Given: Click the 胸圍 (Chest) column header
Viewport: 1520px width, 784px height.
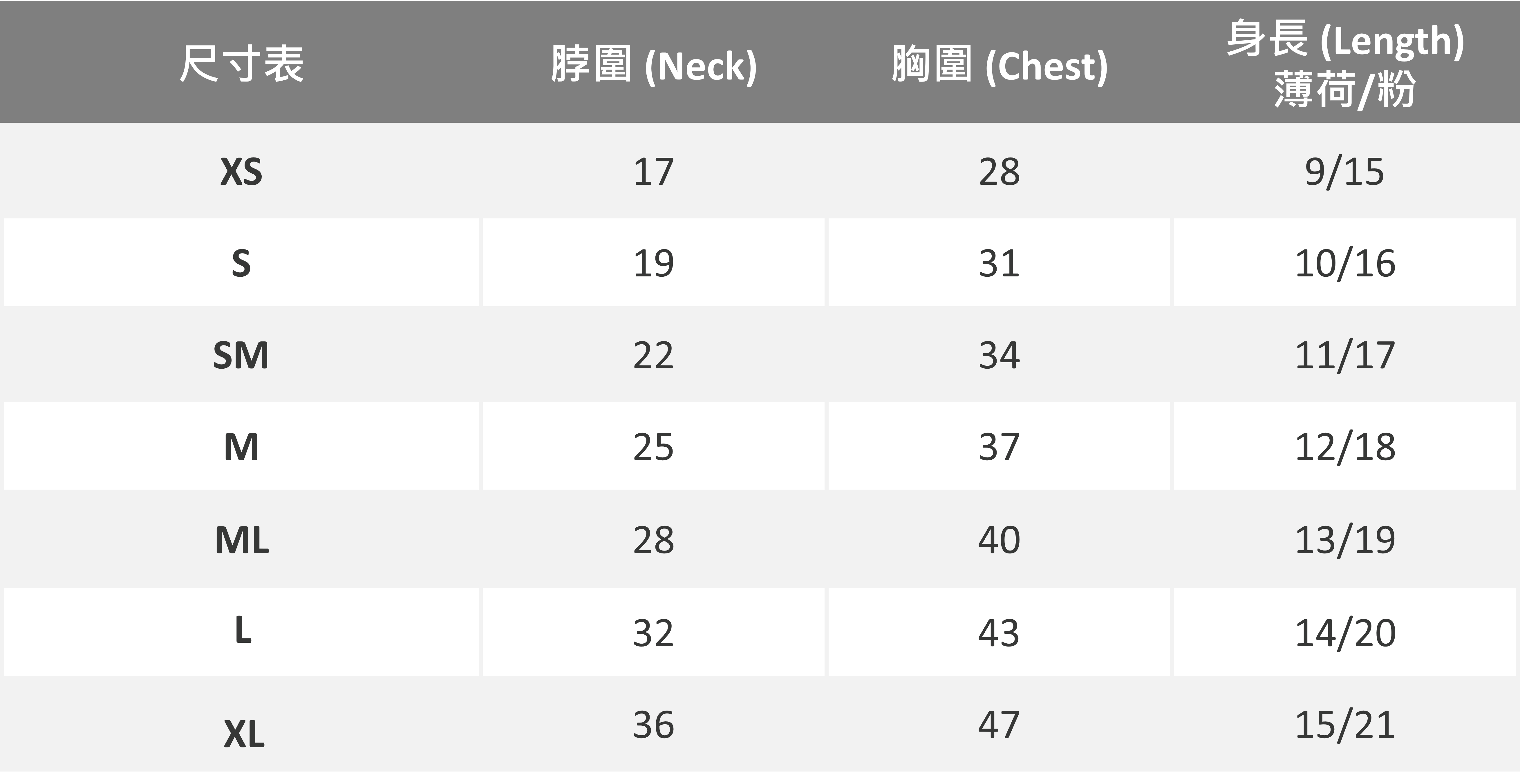Looking at the screenshot, I should coord(999,65).
